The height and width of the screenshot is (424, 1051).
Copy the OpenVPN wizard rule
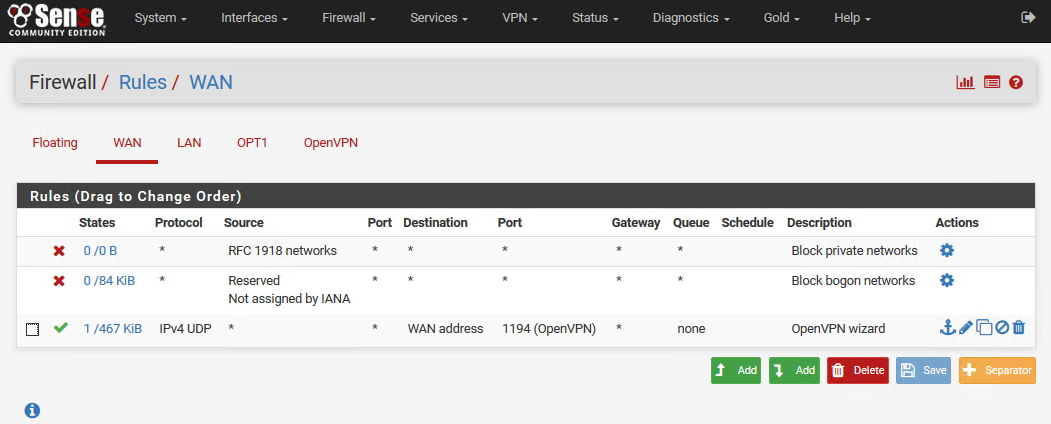(x=984, y=328)
